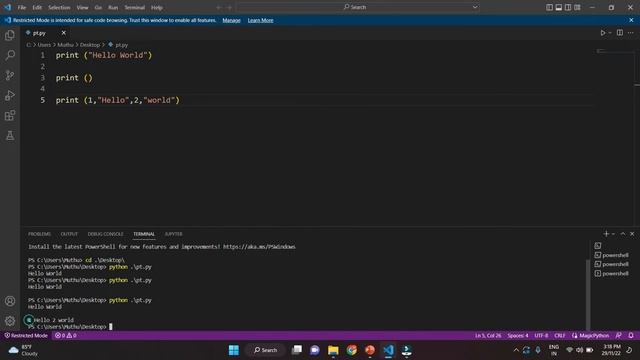Screen dimensions: 640x360
Task: Toggle the bottom panel layout
Action: pos(559,7)
